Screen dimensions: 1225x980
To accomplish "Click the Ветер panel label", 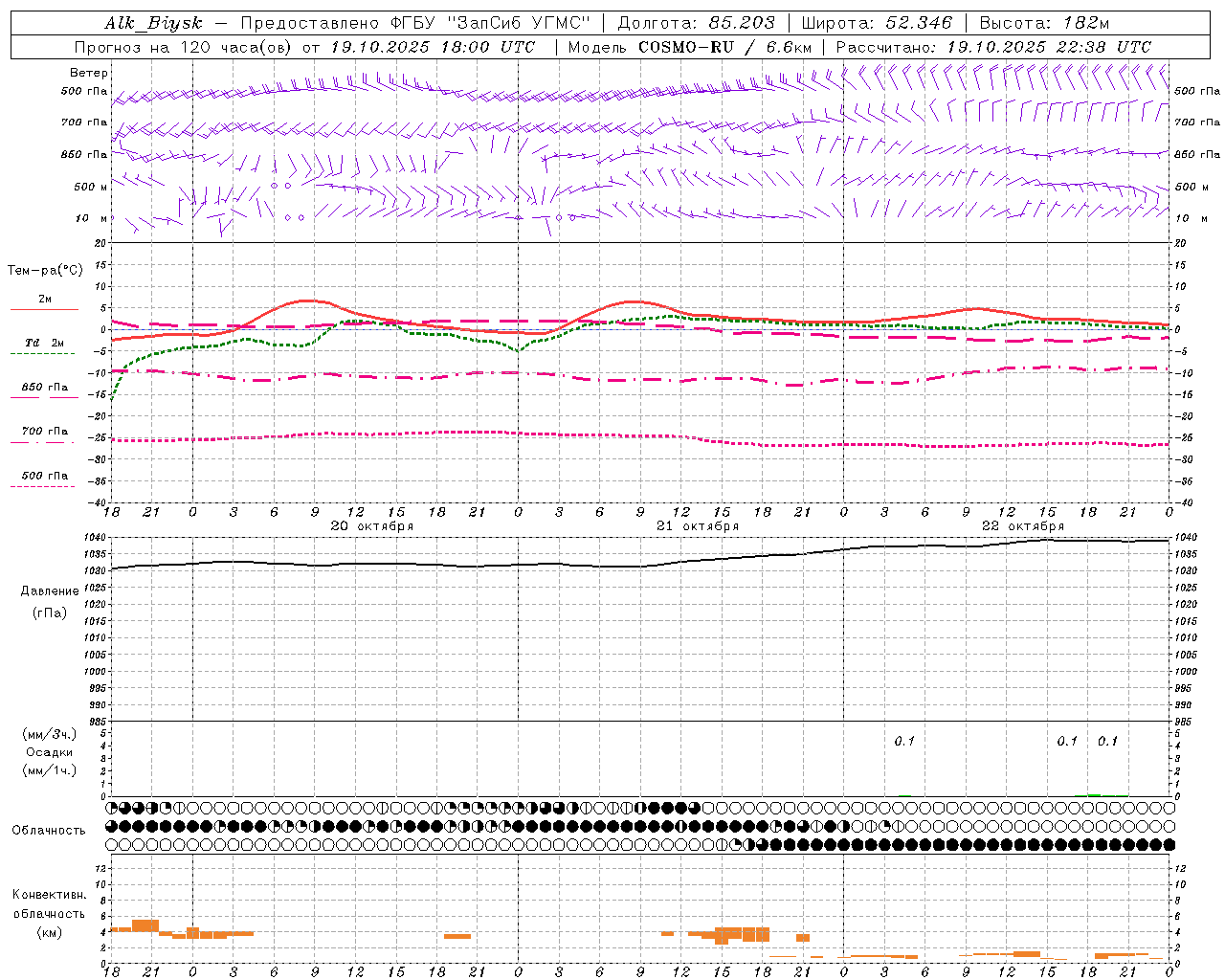I will [89, 73].
